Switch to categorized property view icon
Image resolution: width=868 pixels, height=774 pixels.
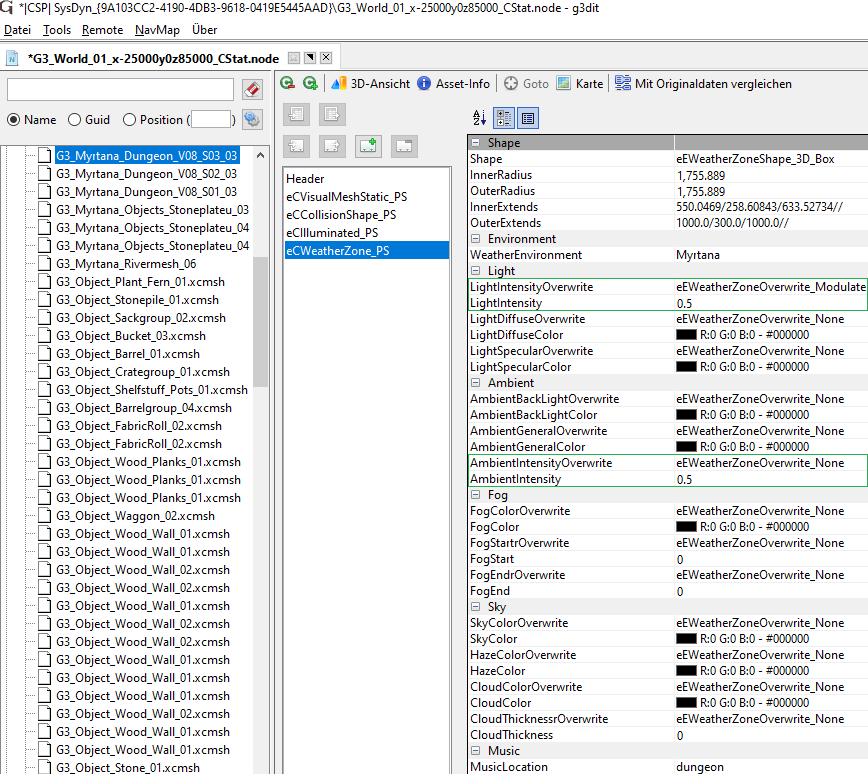[504, 118]
